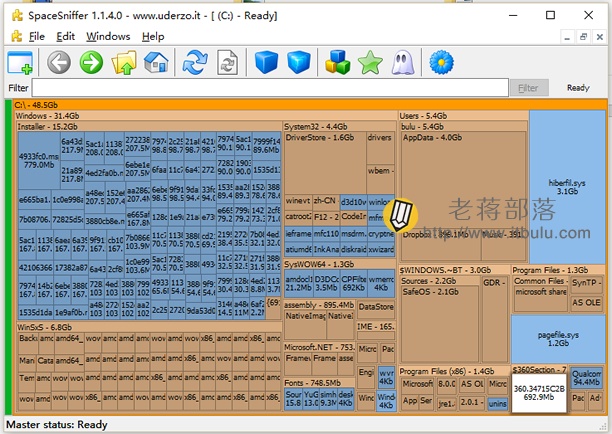Click the DriverStore - 1.6Gb folder
Image resolution: width=612 pixels, height=434 pixels.
click(326, 163)
